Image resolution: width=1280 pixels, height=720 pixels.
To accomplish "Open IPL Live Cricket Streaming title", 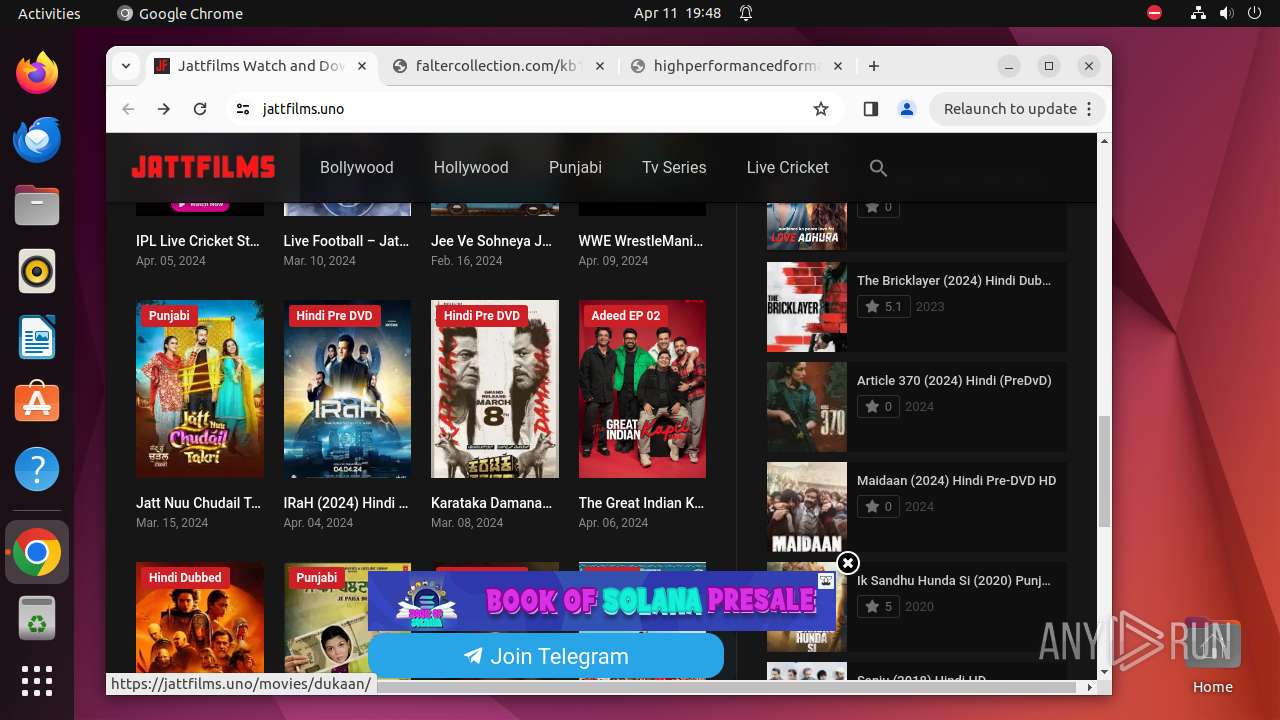I will point(198,241).
